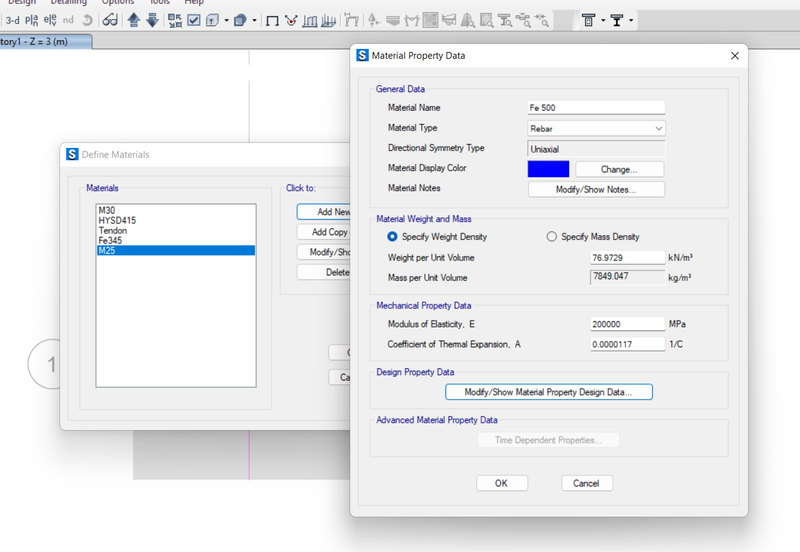Select Tendon in Materials list
The width and height of the screenshot is (800, 552).
(x=176, y=231)
